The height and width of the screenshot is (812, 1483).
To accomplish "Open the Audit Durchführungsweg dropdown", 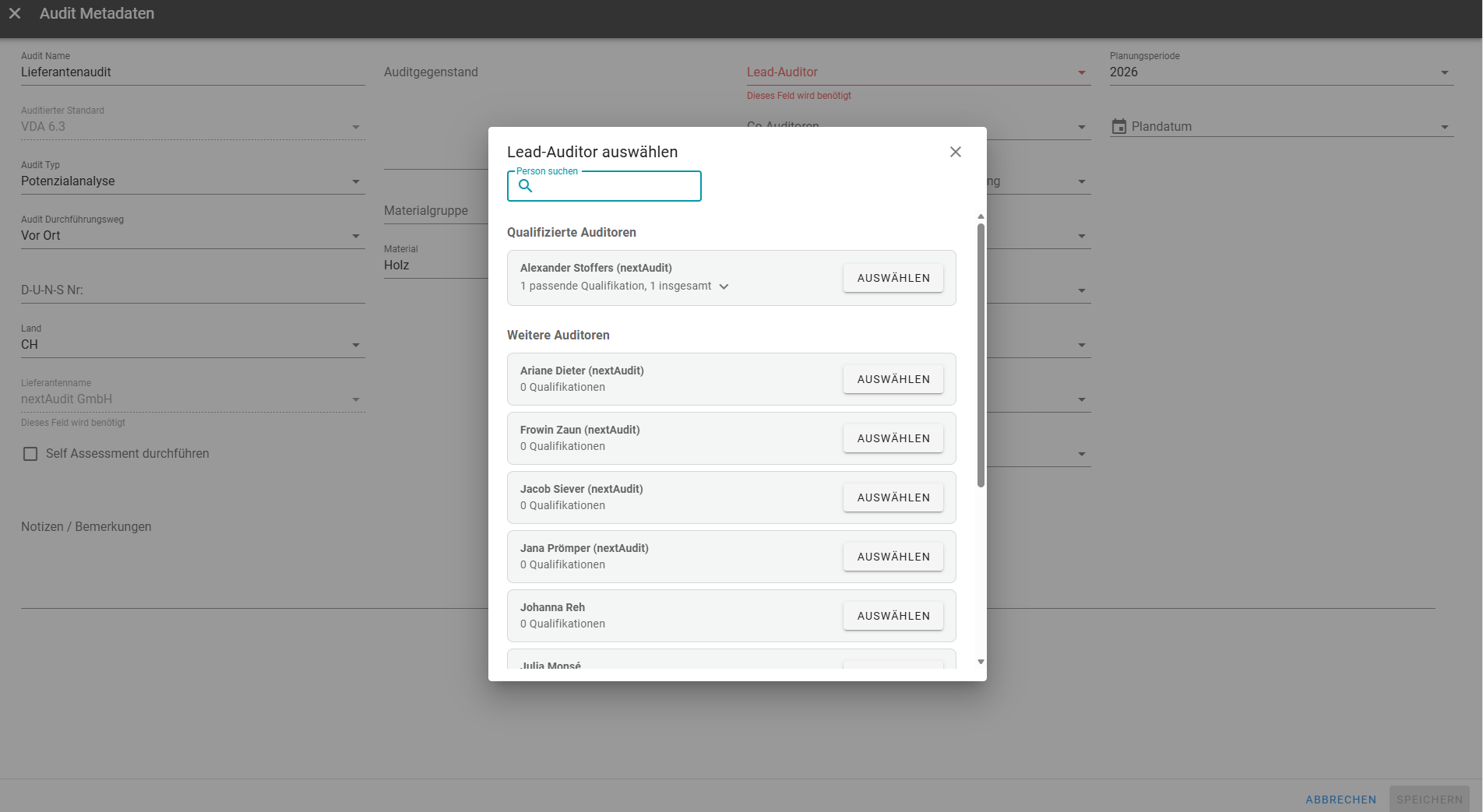I will (355, 236).
